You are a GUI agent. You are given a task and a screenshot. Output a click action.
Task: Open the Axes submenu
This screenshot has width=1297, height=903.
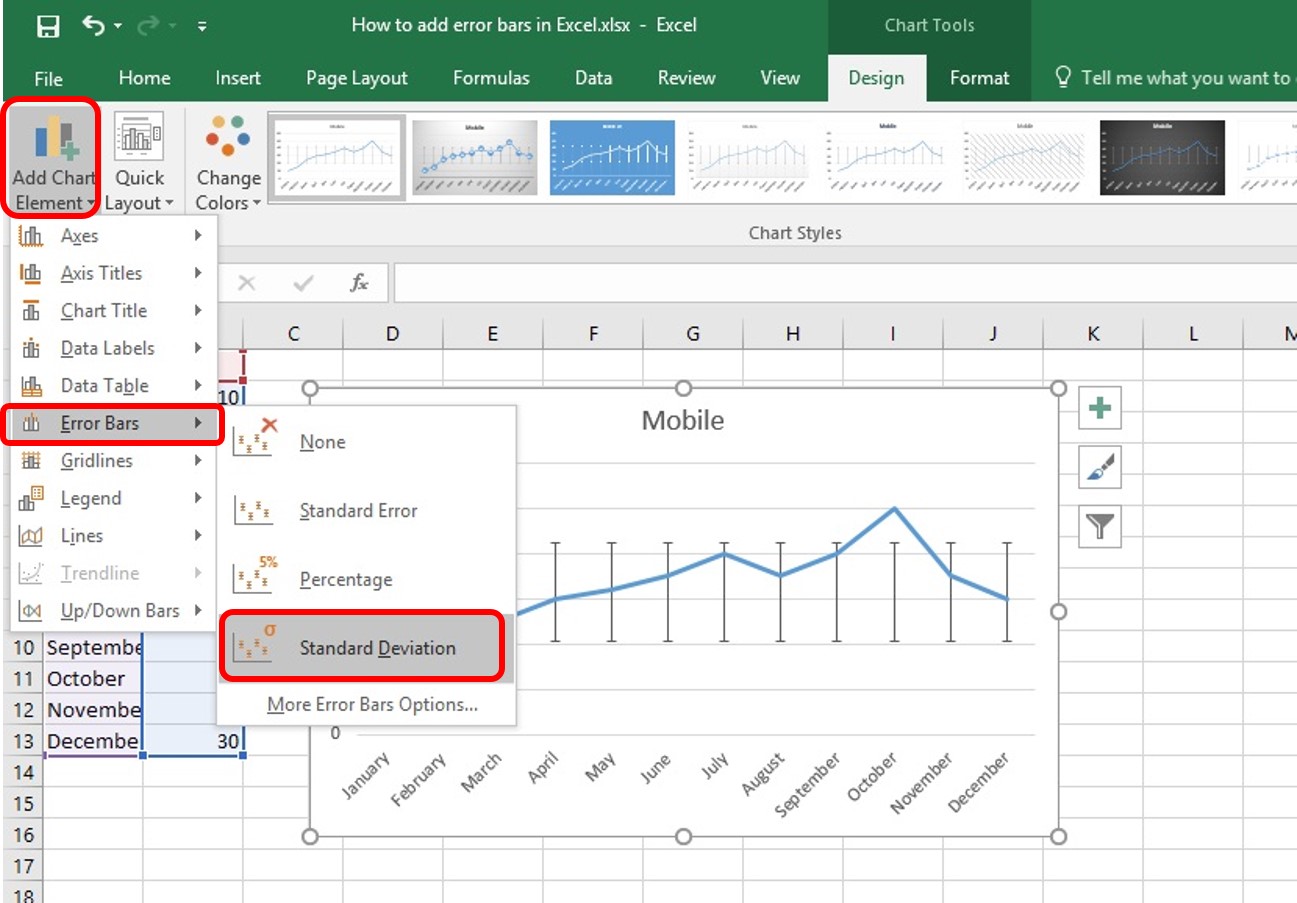coord(113,236)
